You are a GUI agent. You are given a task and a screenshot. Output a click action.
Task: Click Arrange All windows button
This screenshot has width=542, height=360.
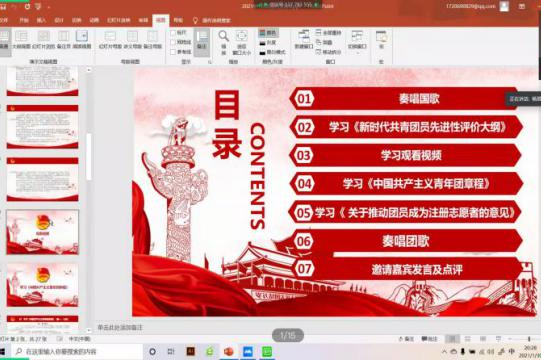coord(328,33)
